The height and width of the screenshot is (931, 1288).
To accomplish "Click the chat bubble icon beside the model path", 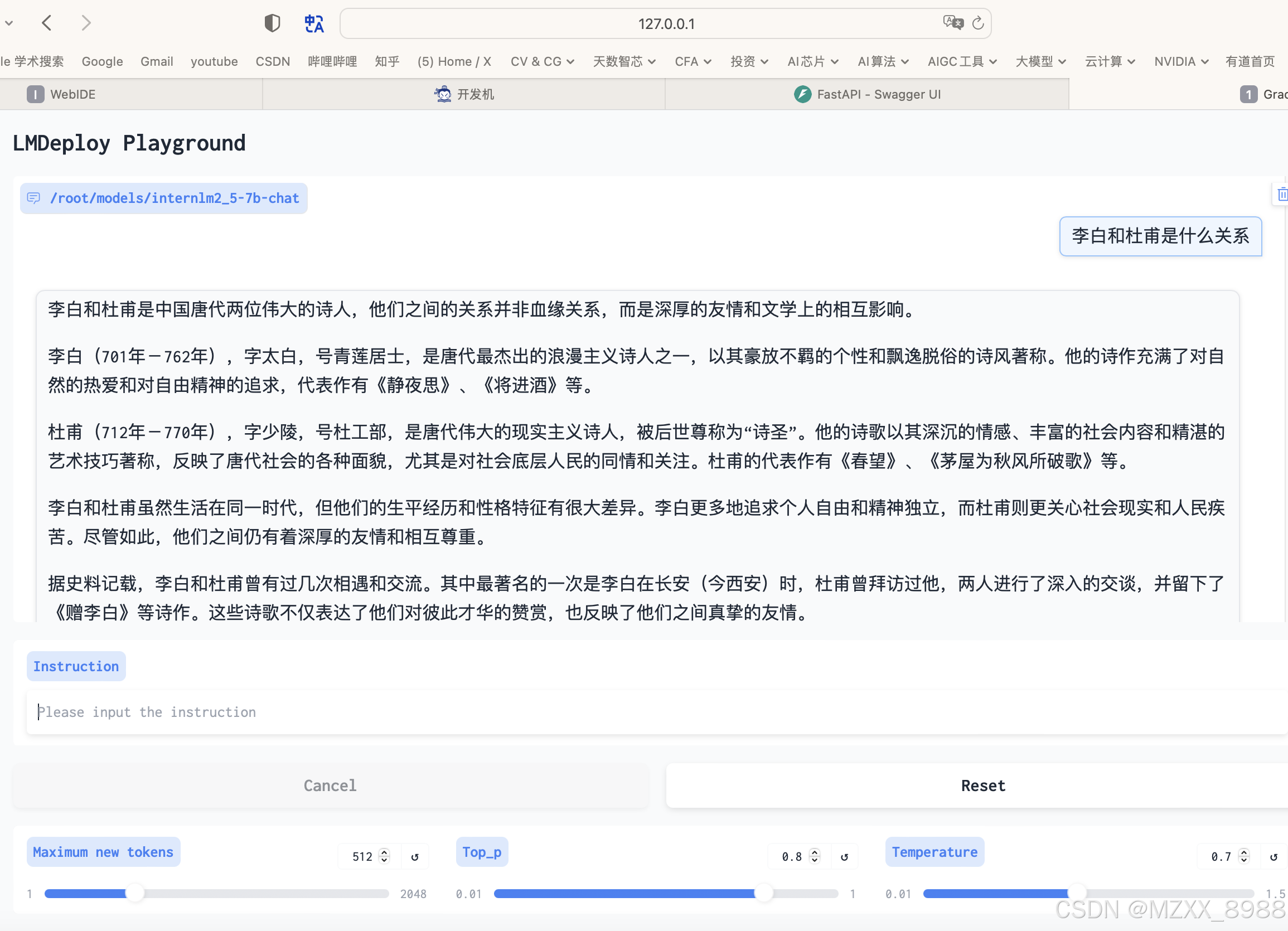I will click(33, 198).
